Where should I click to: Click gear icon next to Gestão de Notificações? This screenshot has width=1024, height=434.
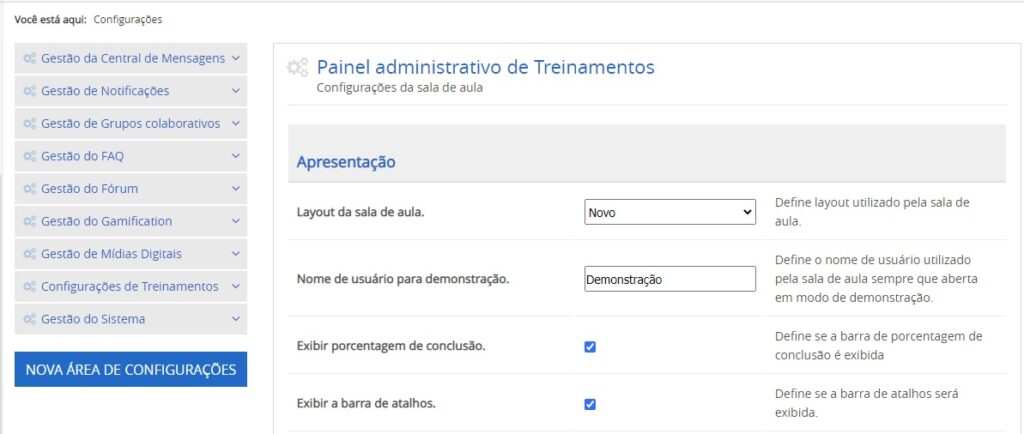click(x=30, y=91)
